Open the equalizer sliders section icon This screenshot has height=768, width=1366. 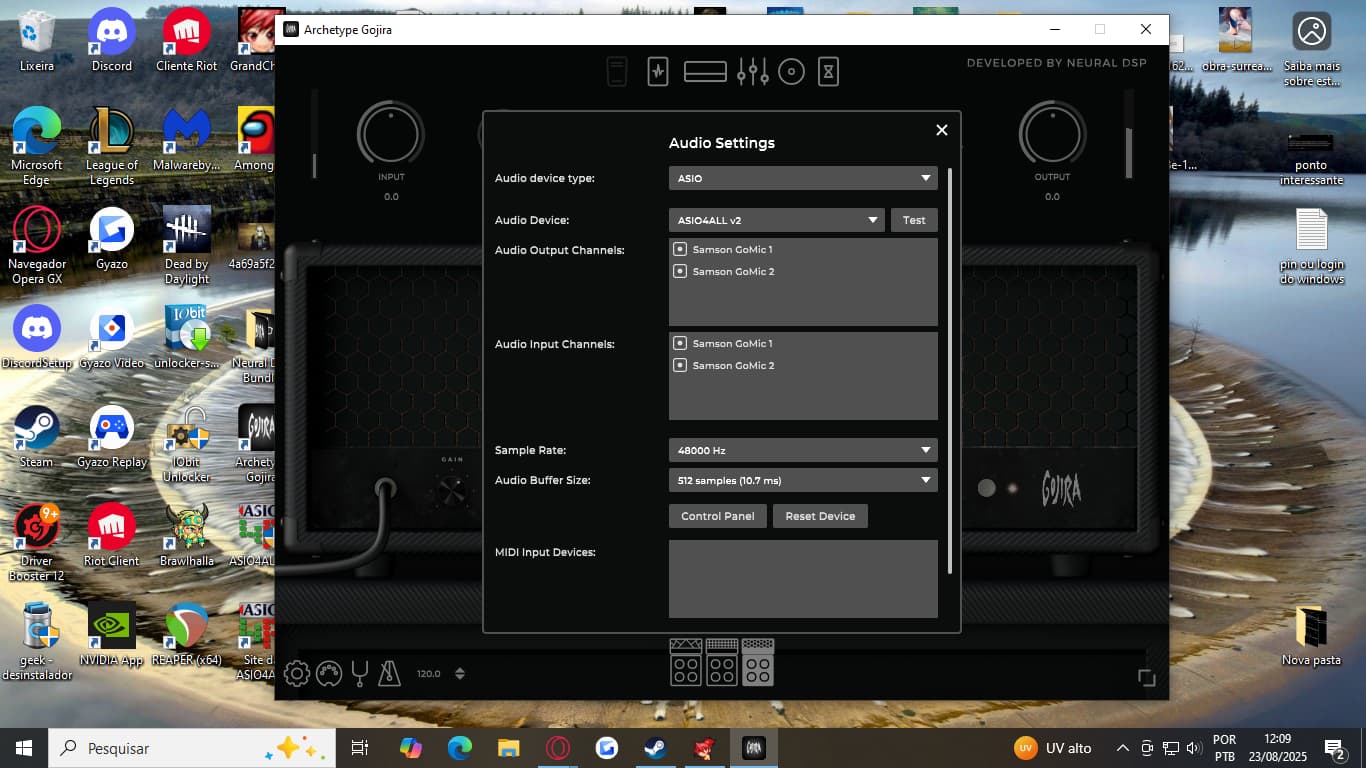(x=752, y=72)
